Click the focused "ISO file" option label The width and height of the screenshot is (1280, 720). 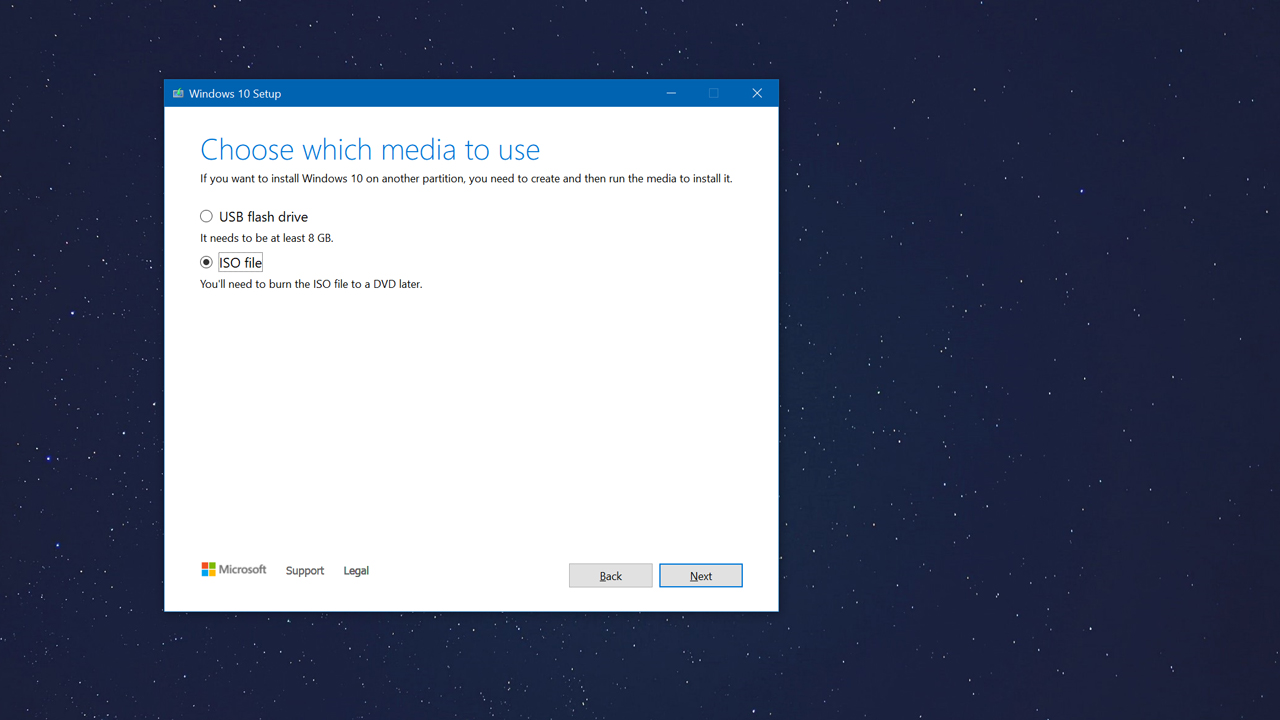pyautogui.click(x=240, y=263)
